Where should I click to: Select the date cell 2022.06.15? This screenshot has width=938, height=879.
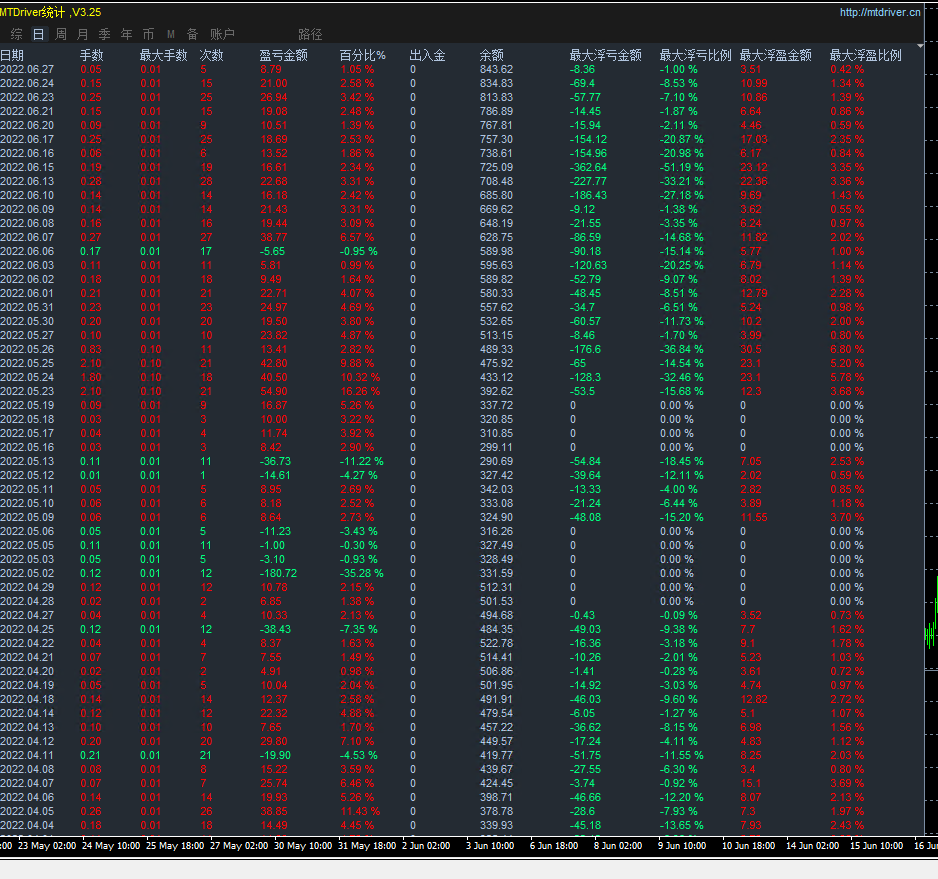(27, 168)
